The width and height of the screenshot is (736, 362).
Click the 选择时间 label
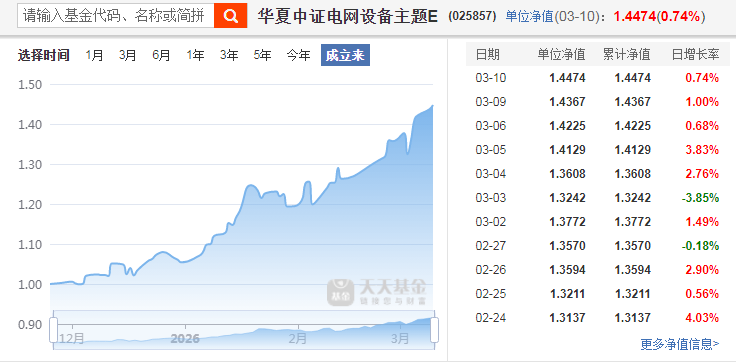click(x=44, y=55)
